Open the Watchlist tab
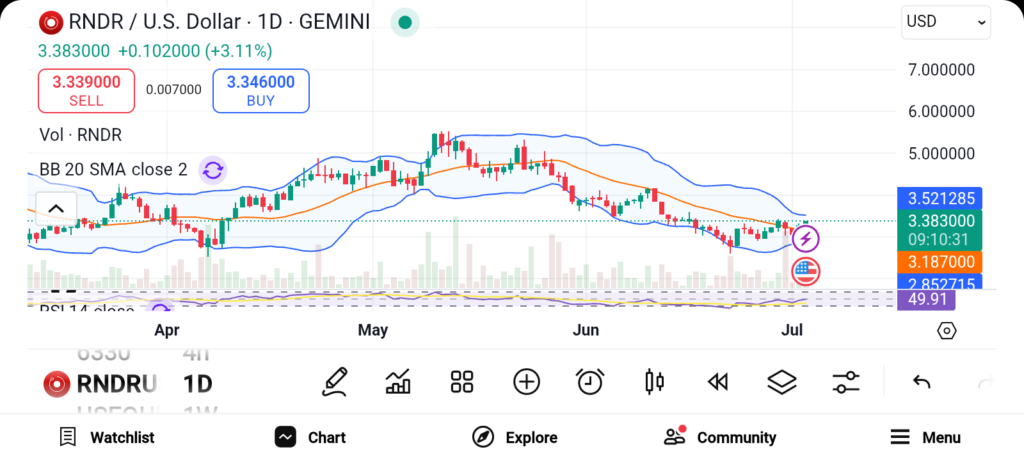The height and width of the screenshot is (461, 1024). point(107,437)
